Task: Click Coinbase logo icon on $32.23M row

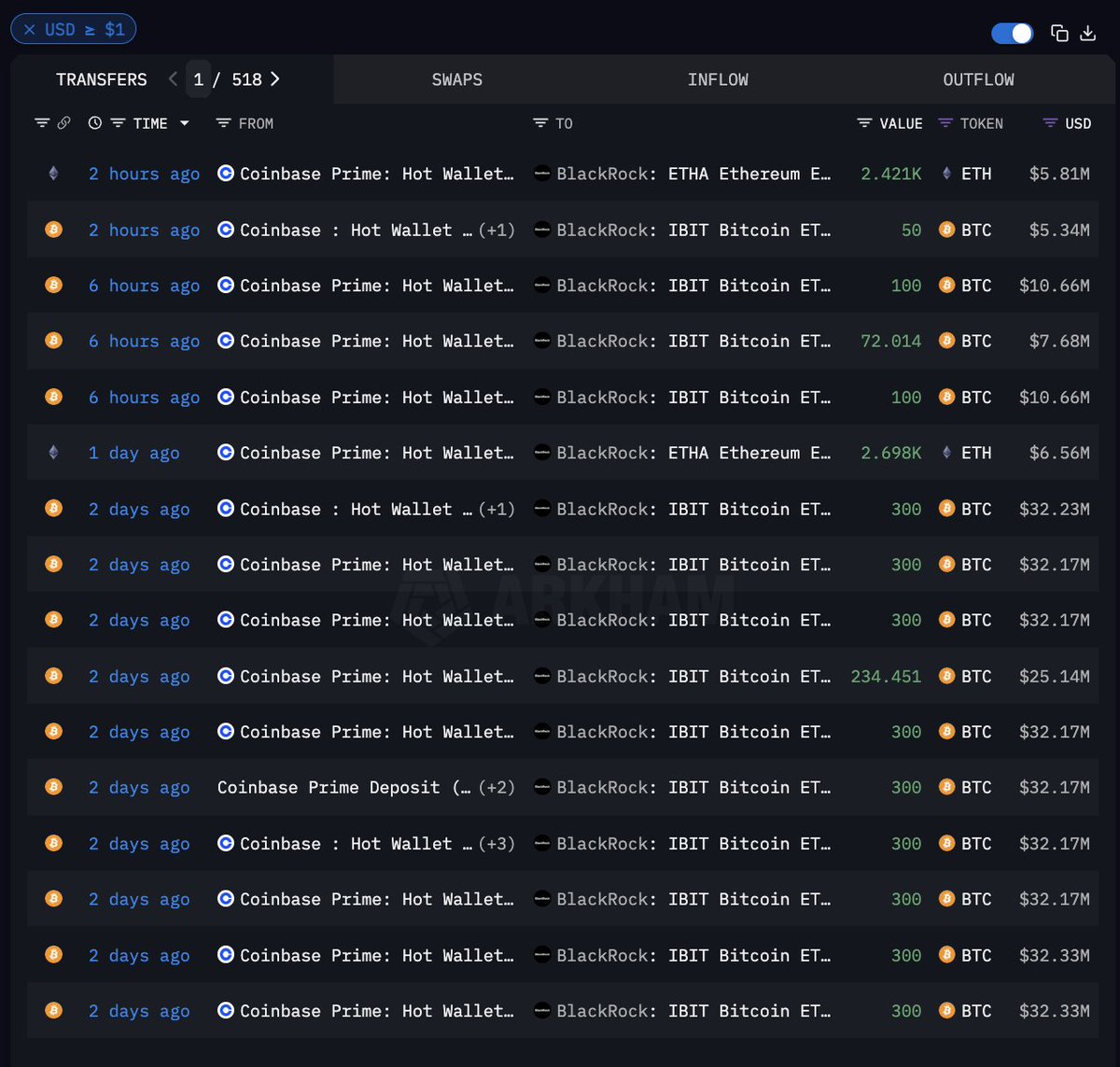Action: click(226, 508)
